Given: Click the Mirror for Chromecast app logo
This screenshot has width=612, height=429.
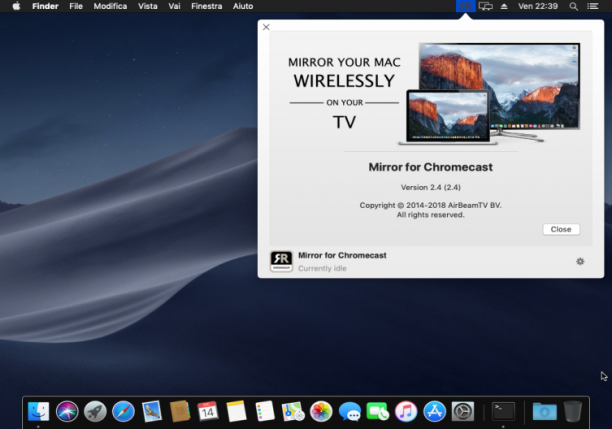Looking at the screenshot, I should click(x=281, y=261).
